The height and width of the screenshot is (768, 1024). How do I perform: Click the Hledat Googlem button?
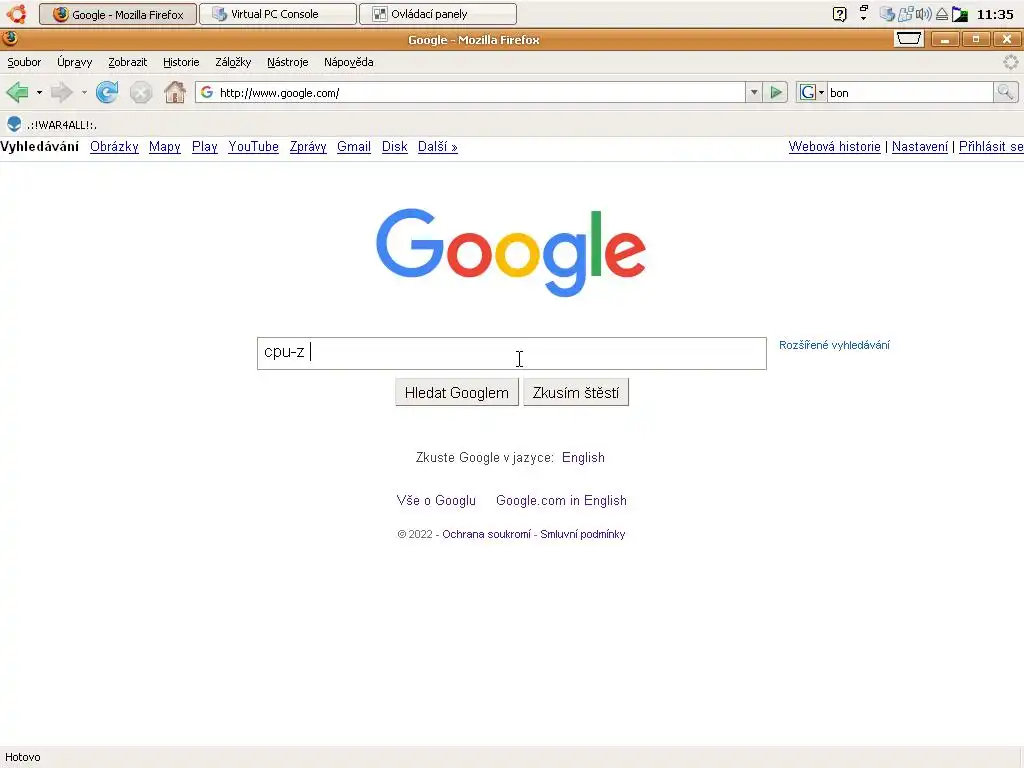tap(456, 392)
